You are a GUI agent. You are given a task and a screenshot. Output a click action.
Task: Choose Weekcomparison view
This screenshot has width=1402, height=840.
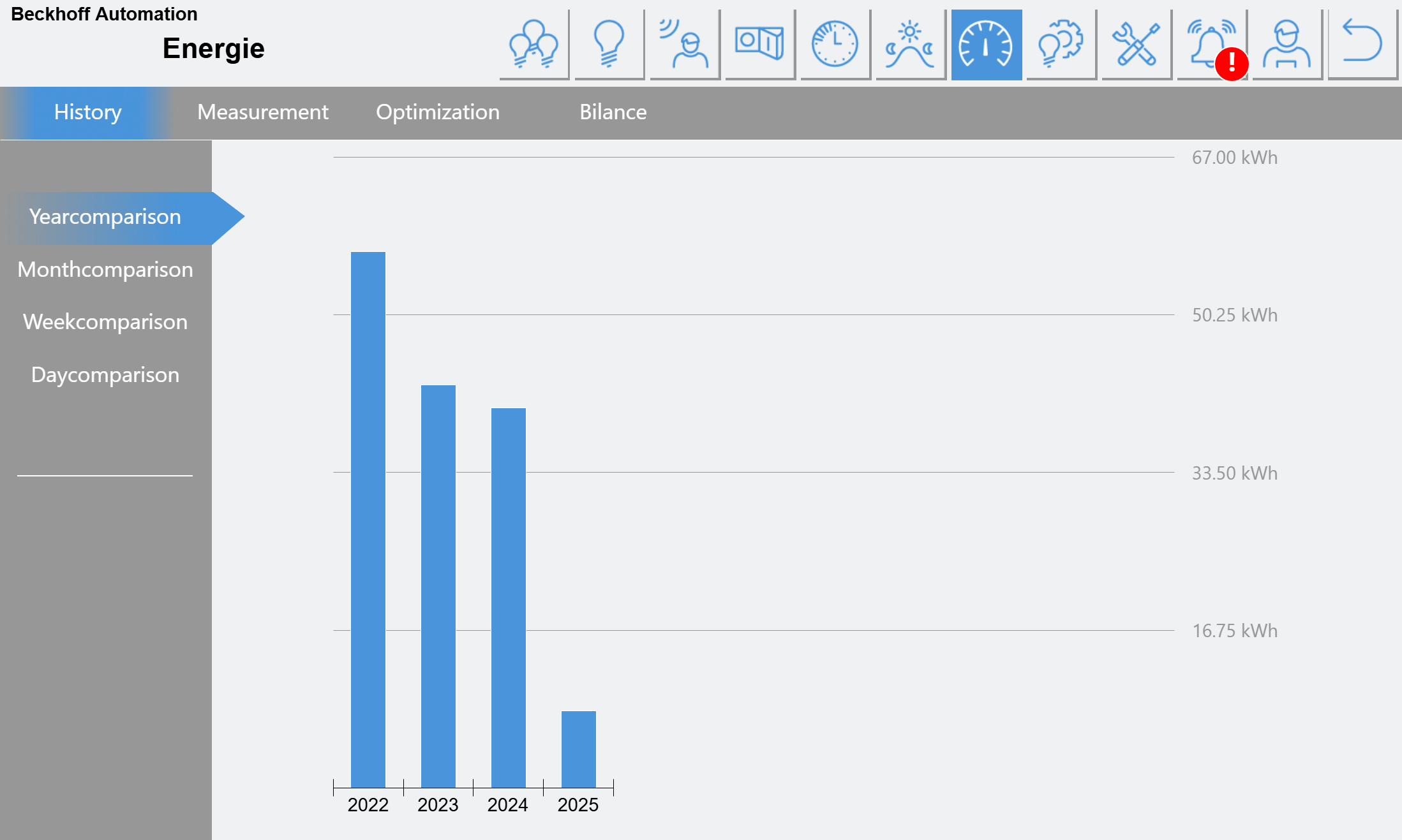[x=105, y=322]
